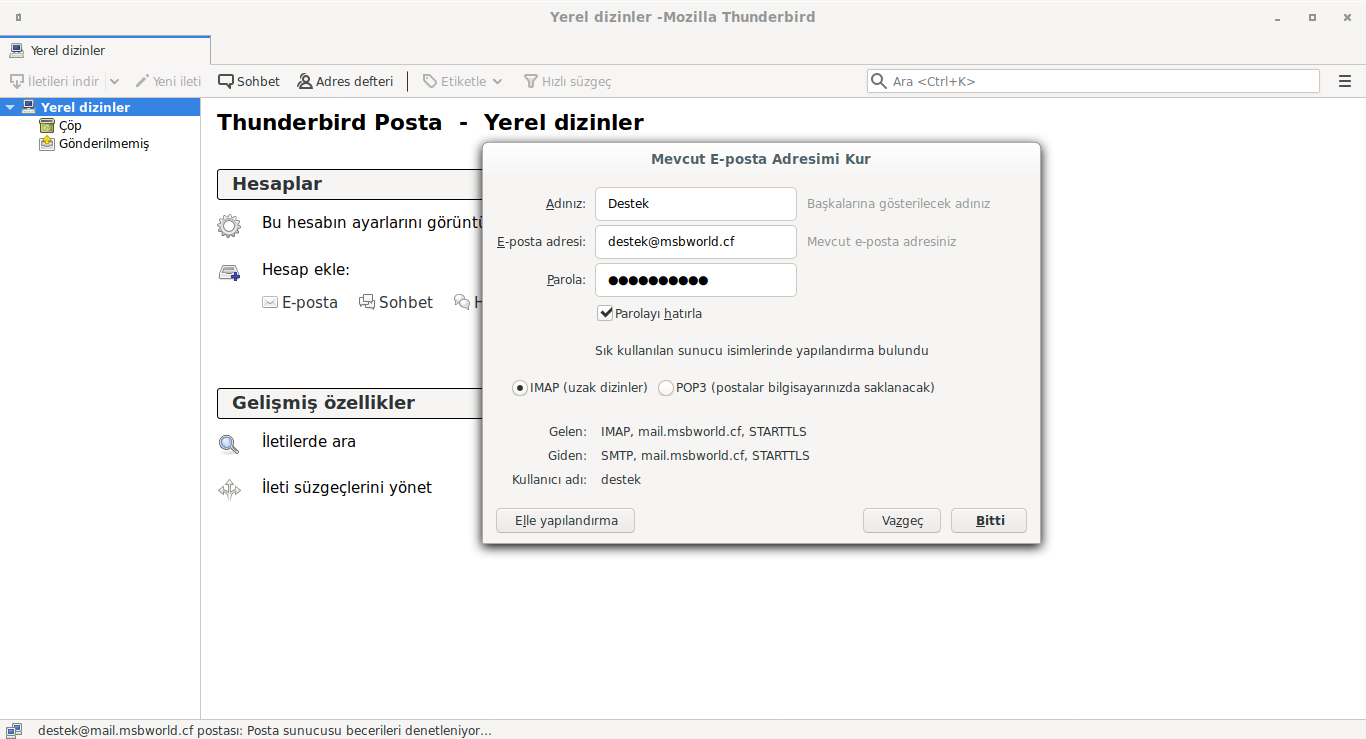Click the Hesaplar section header
The height and width of the screenshot is (739, 1366).
(x=277, y=184)
